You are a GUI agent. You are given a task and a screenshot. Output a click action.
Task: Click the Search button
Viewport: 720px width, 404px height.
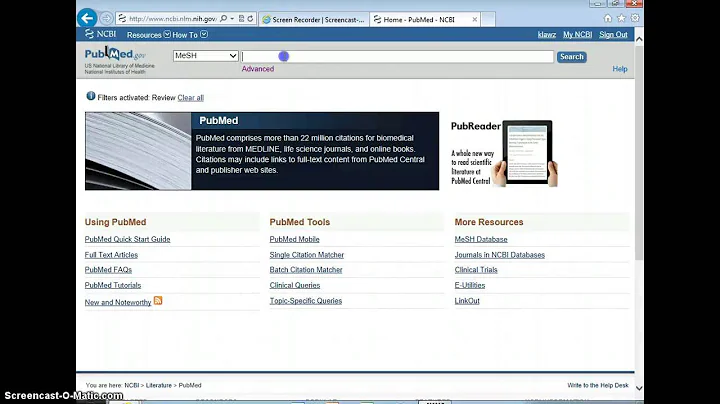[572, 56]
